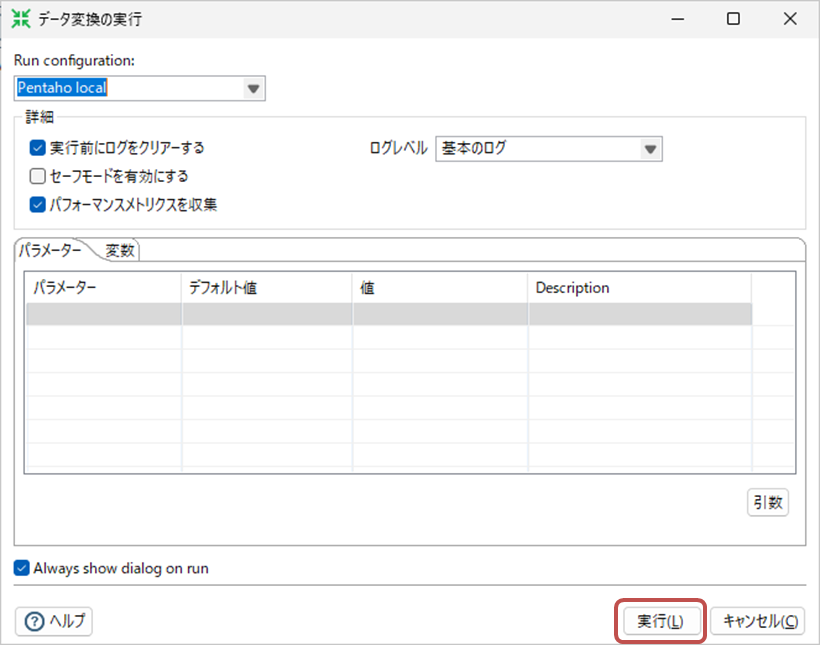The height and width of the screenshot is (645, 820).
Task: Enable セーフモードを有効にする checkbox
Action: [x=38, y=176]
